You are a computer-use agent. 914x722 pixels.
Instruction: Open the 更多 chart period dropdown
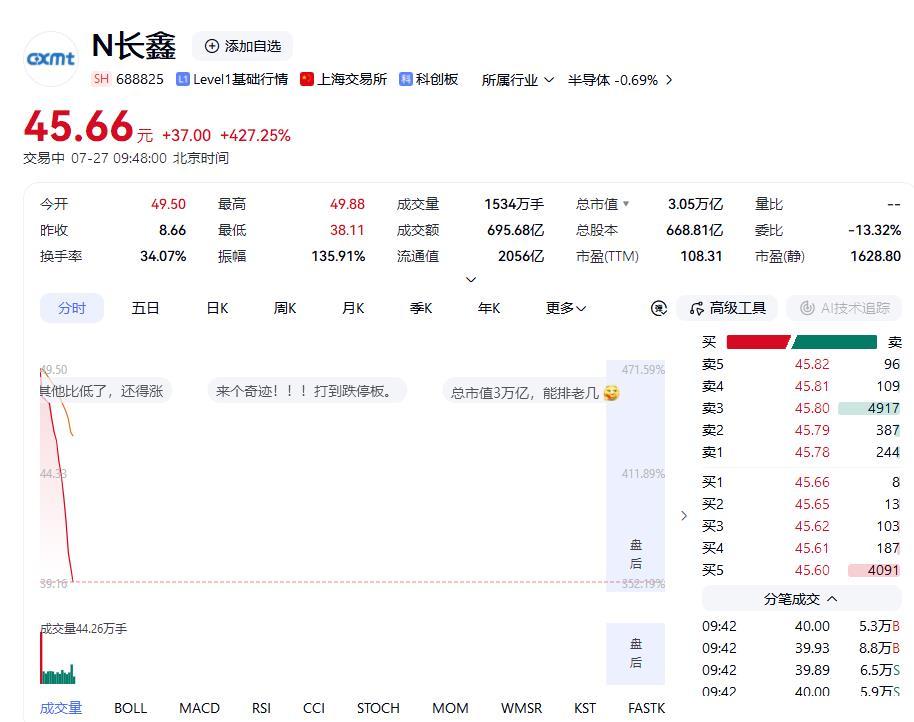565,308
